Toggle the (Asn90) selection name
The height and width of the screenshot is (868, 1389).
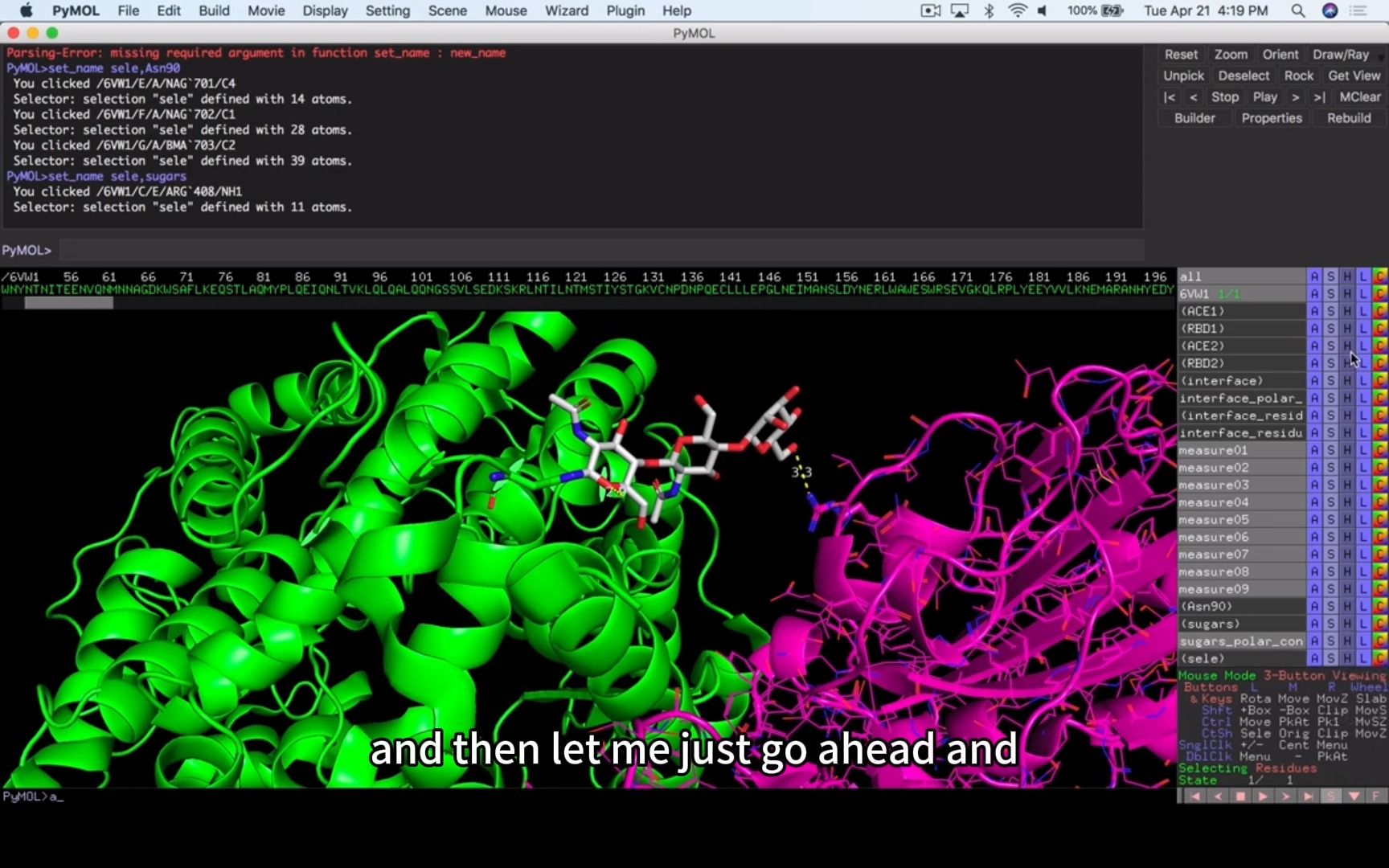(1241, 606)
